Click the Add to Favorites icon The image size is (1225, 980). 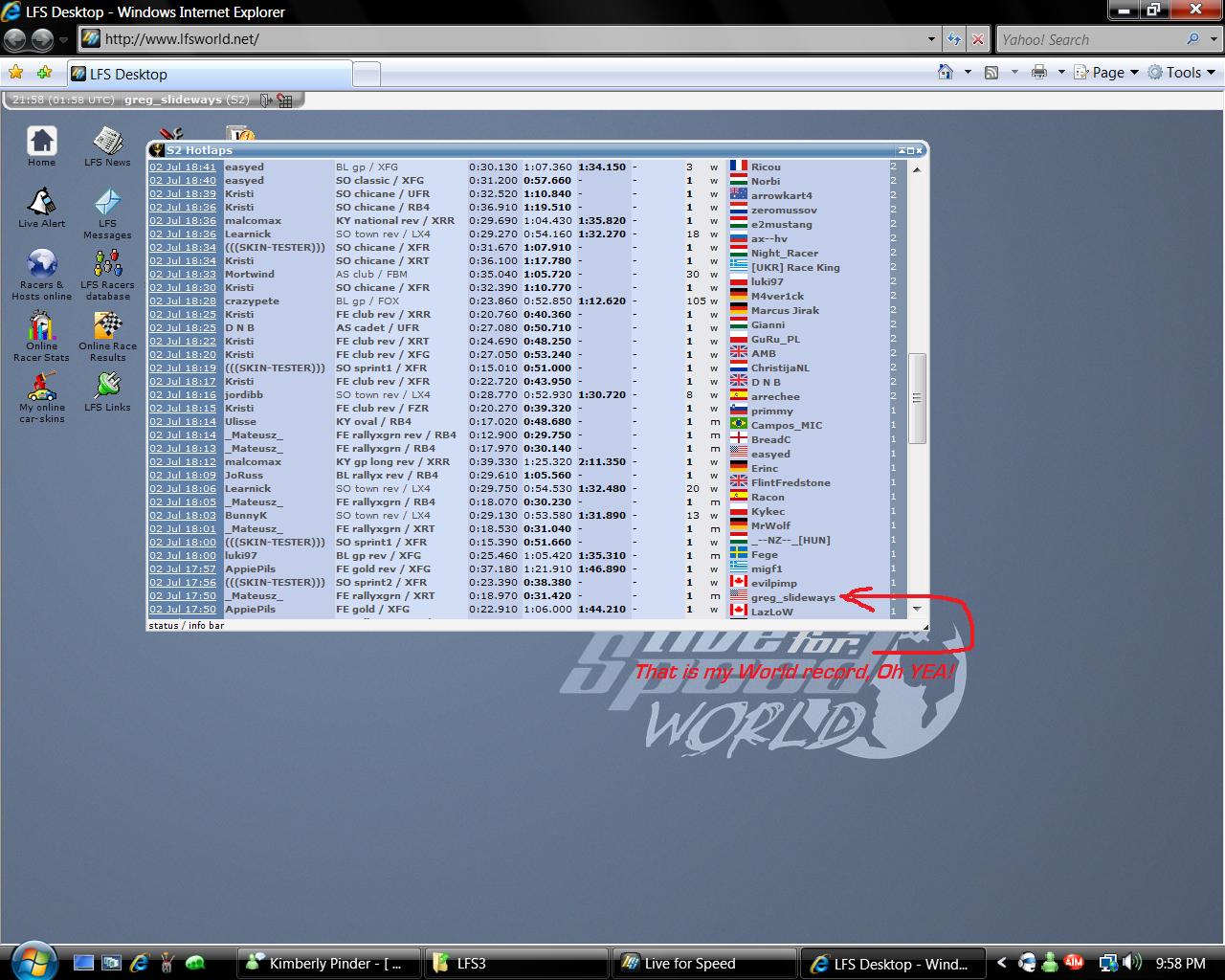click(x=44, y=73)
